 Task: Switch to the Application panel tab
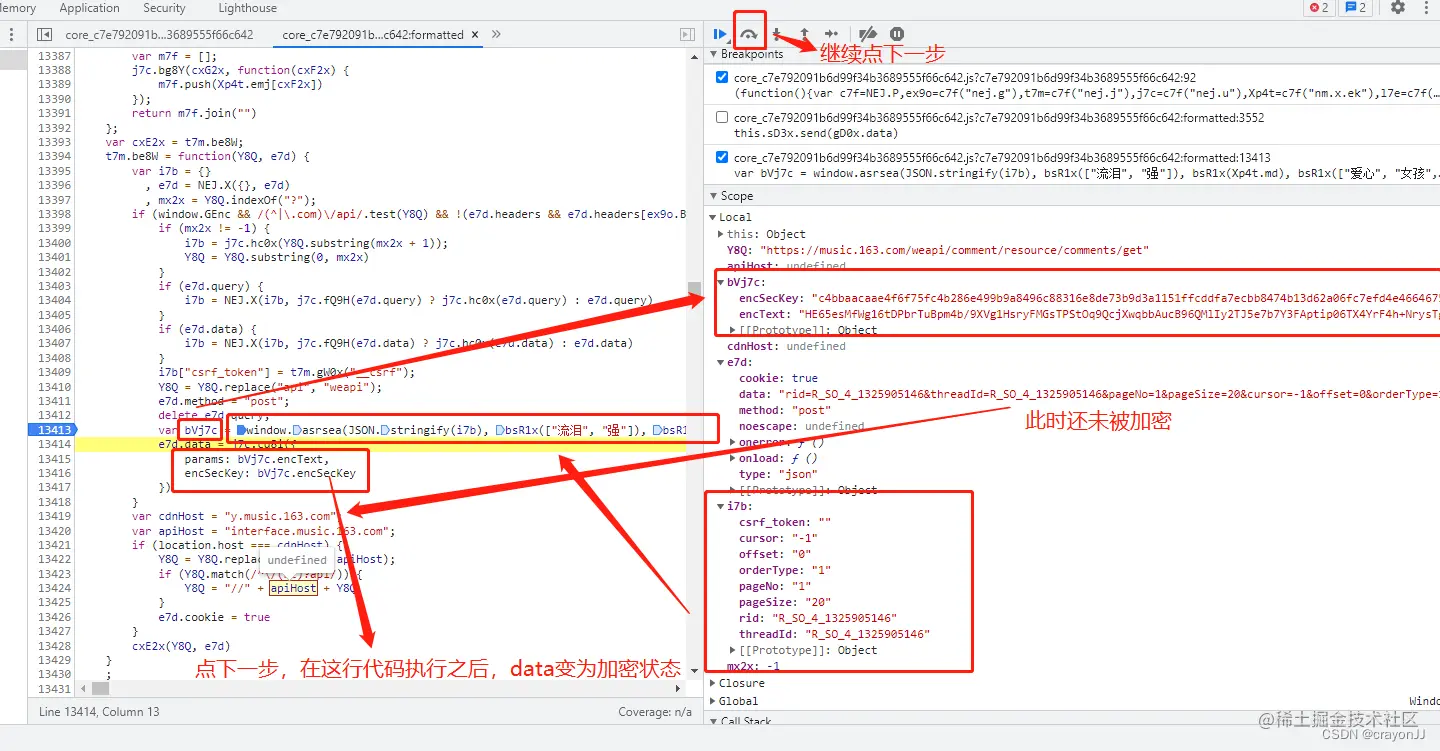click(89, 8)
